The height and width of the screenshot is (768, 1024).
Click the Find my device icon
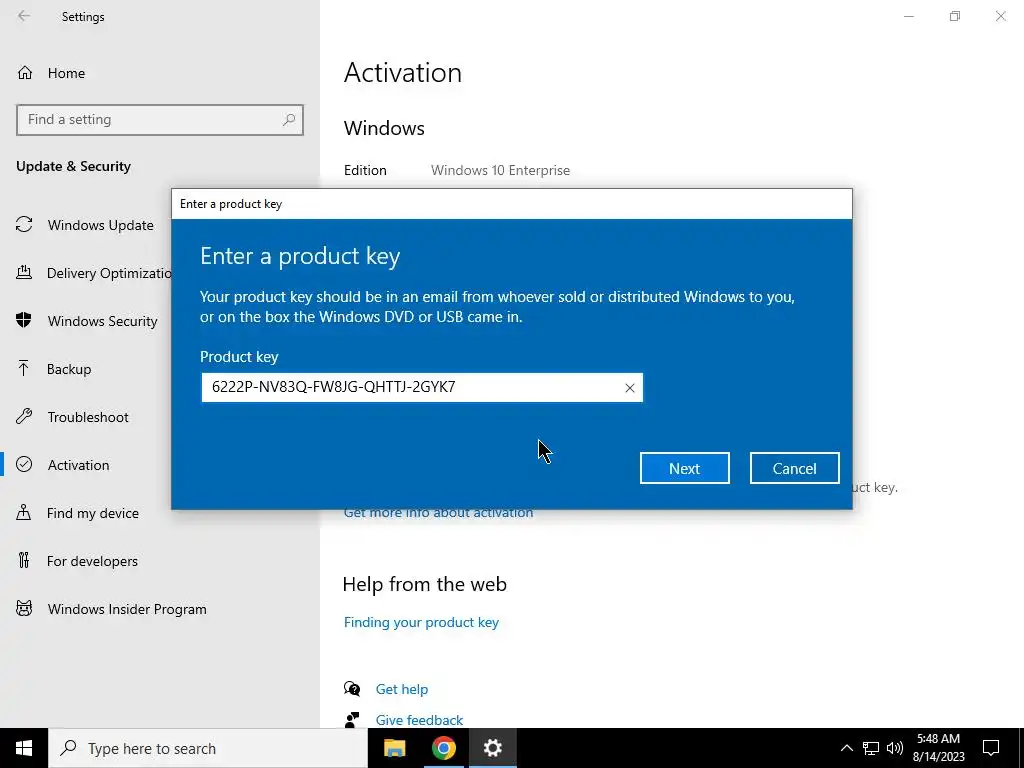point(24,512)
